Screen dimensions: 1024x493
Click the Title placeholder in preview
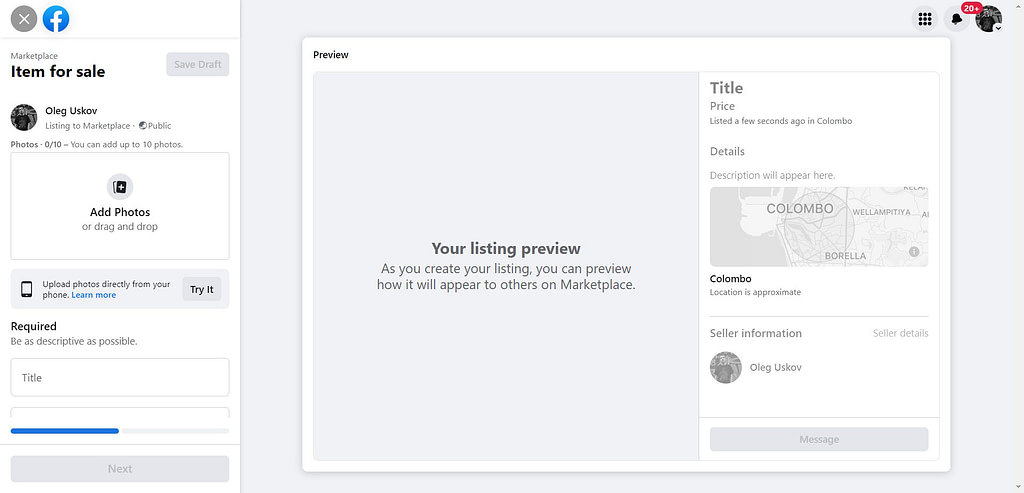[727, 88]
